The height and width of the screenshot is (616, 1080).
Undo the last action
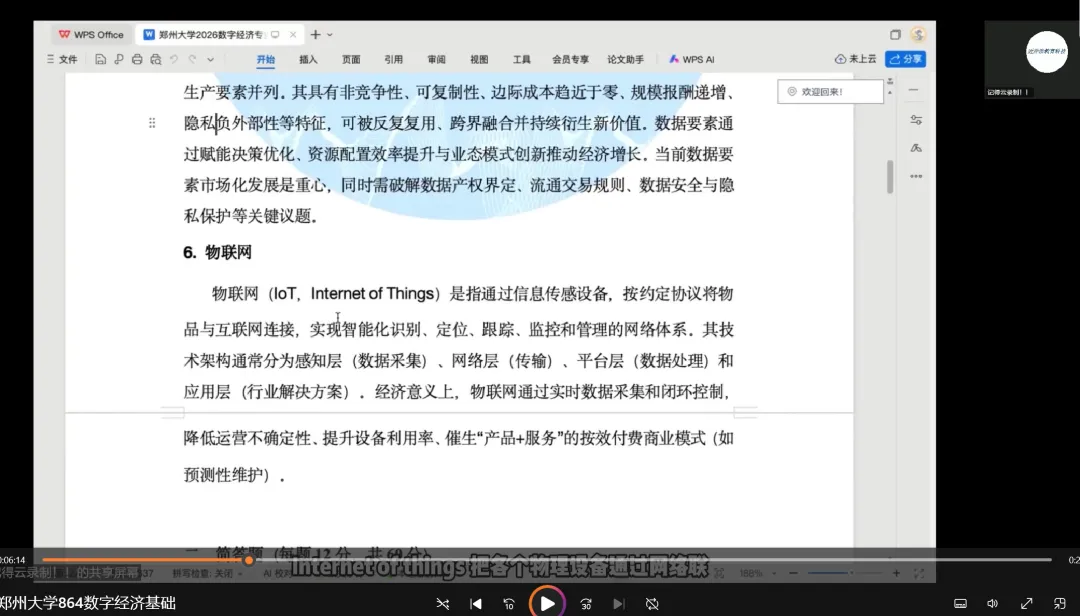pyautogui.click(x=174, y=59)
